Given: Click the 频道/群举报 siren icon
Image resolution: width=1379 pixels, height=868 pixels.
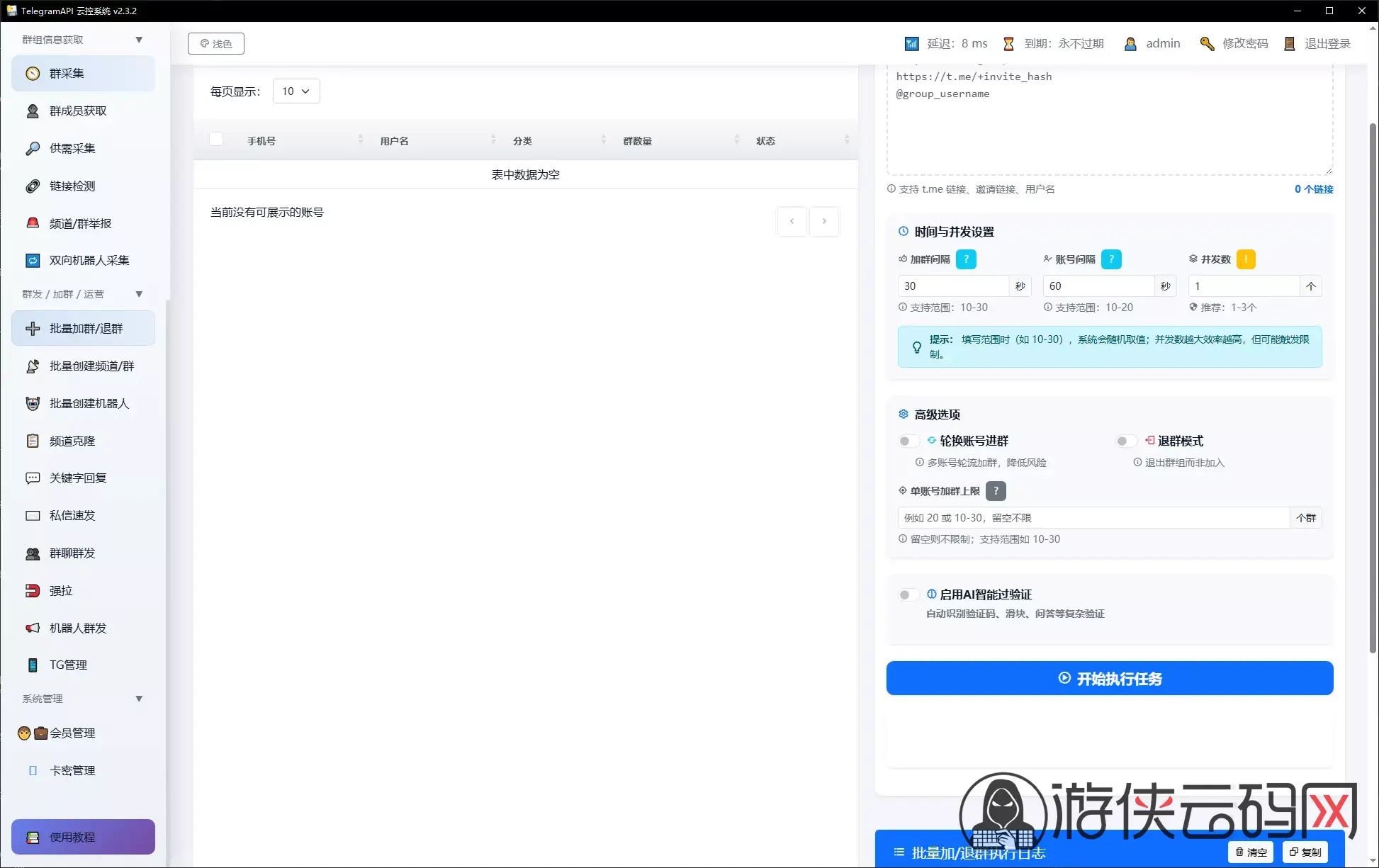Looking at the screenshot, I should [33, 223].
